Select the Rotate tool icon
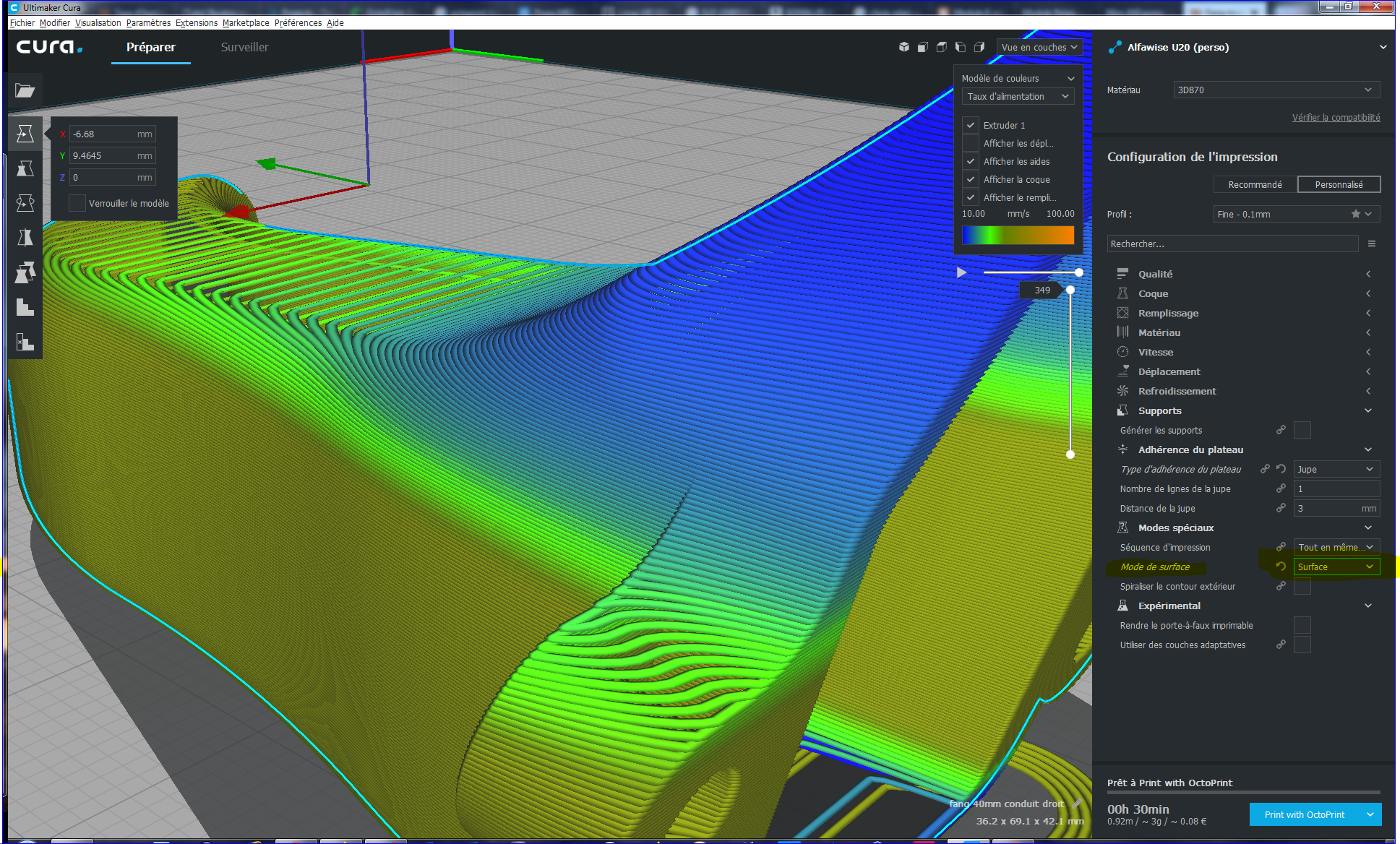The width and height of the screenshot is (1400, 844). [25, 203]
